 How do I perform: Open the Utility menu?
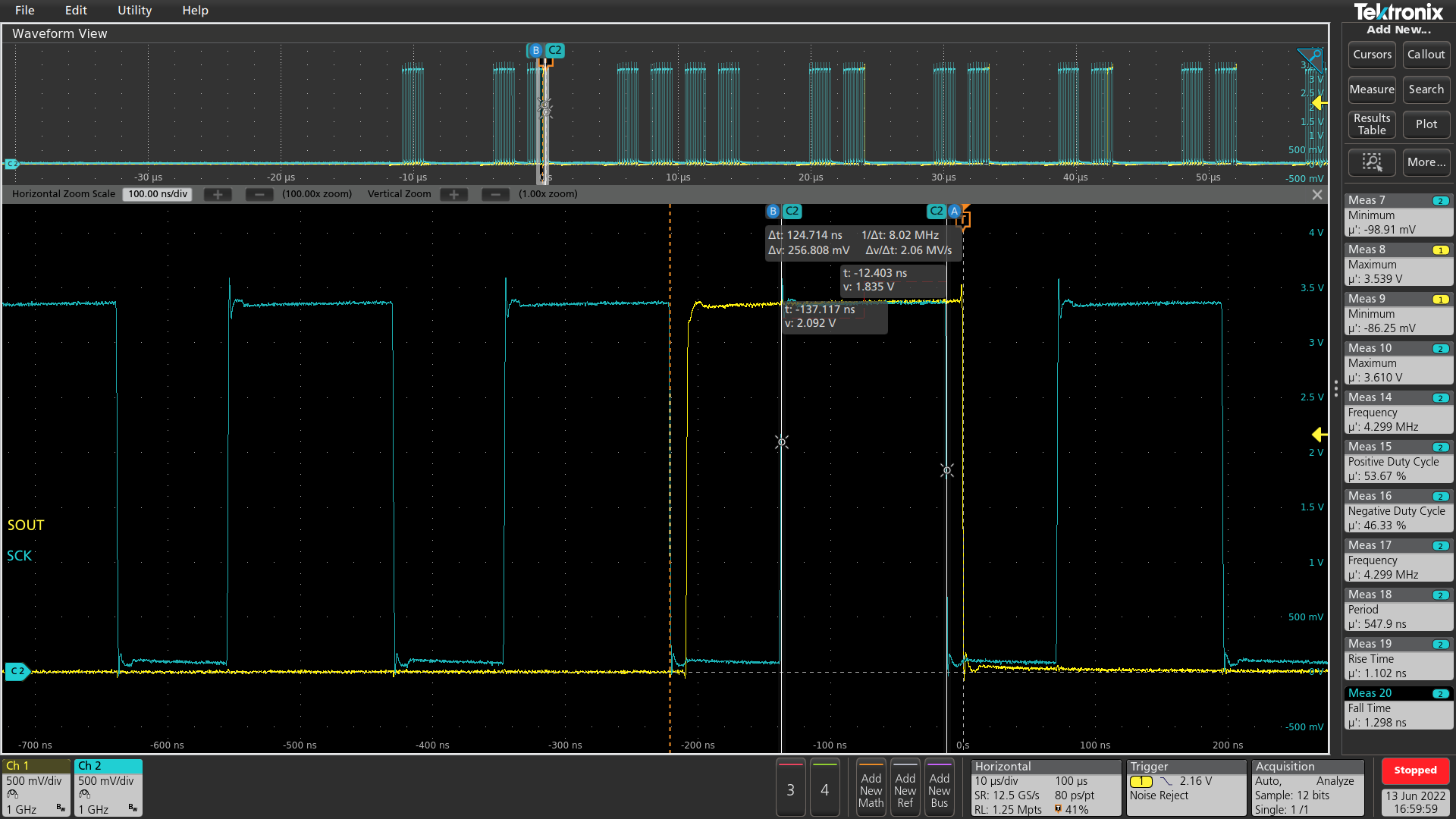[134, 11]
